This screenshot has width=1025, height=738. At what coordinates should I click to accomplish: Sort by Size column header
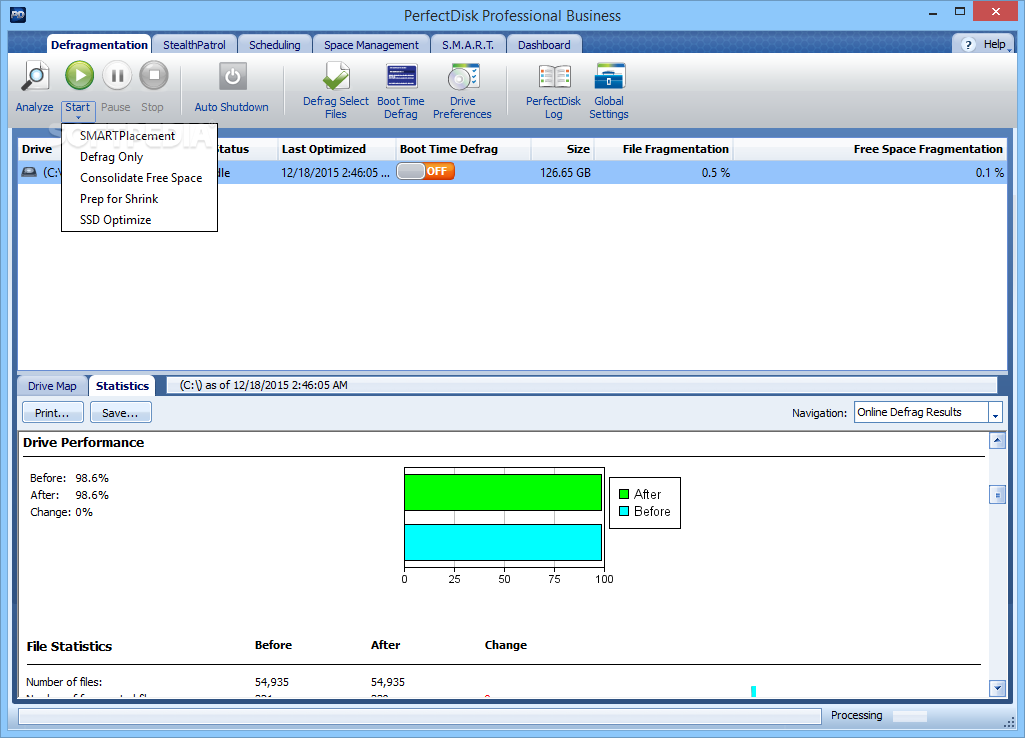point(562,149)
